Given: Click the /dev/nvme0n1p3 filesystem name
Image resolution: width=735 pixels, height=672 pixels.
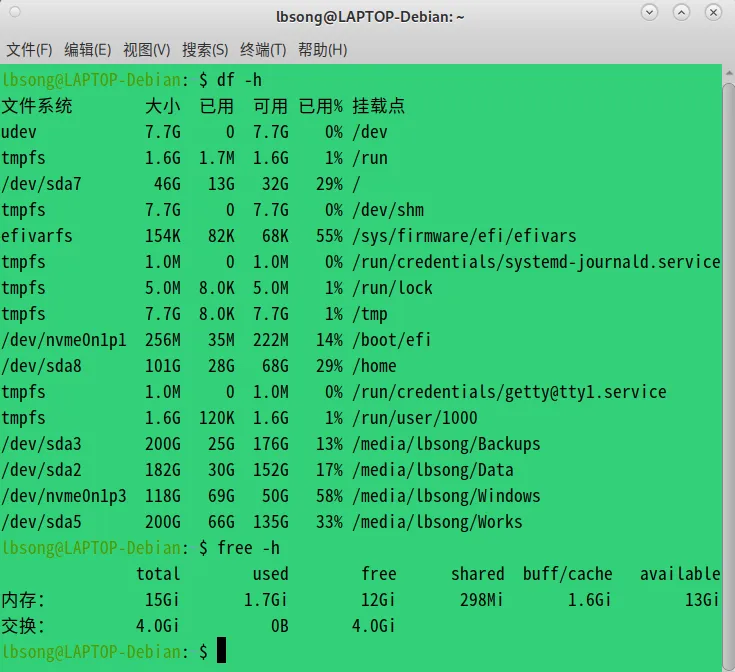Looking at the screenshot, I should [64, 496].
